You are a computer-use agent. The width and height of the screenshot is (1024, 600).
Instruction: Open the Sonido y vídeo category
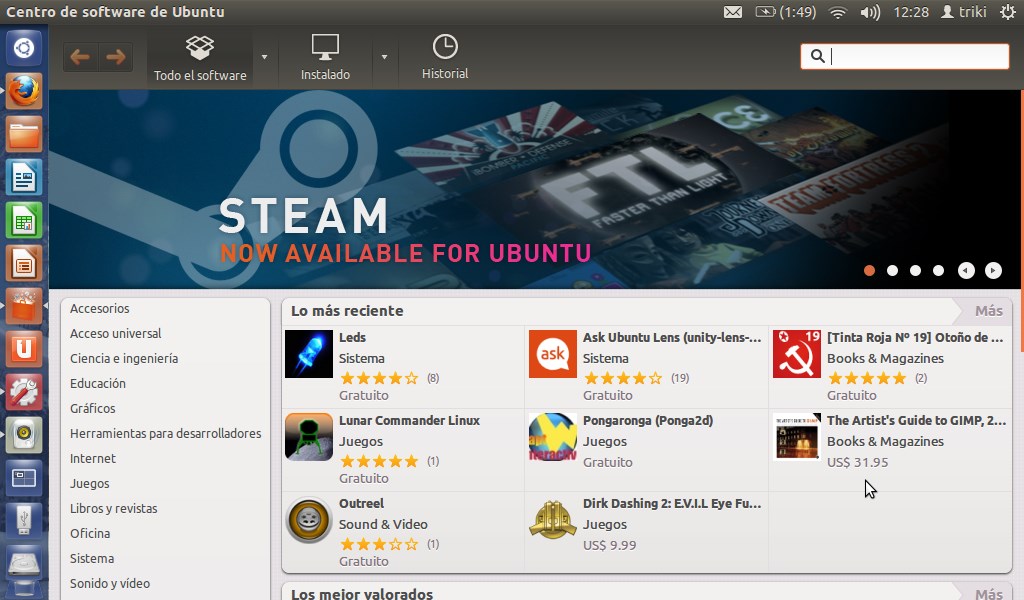click(x=110, y=583)
